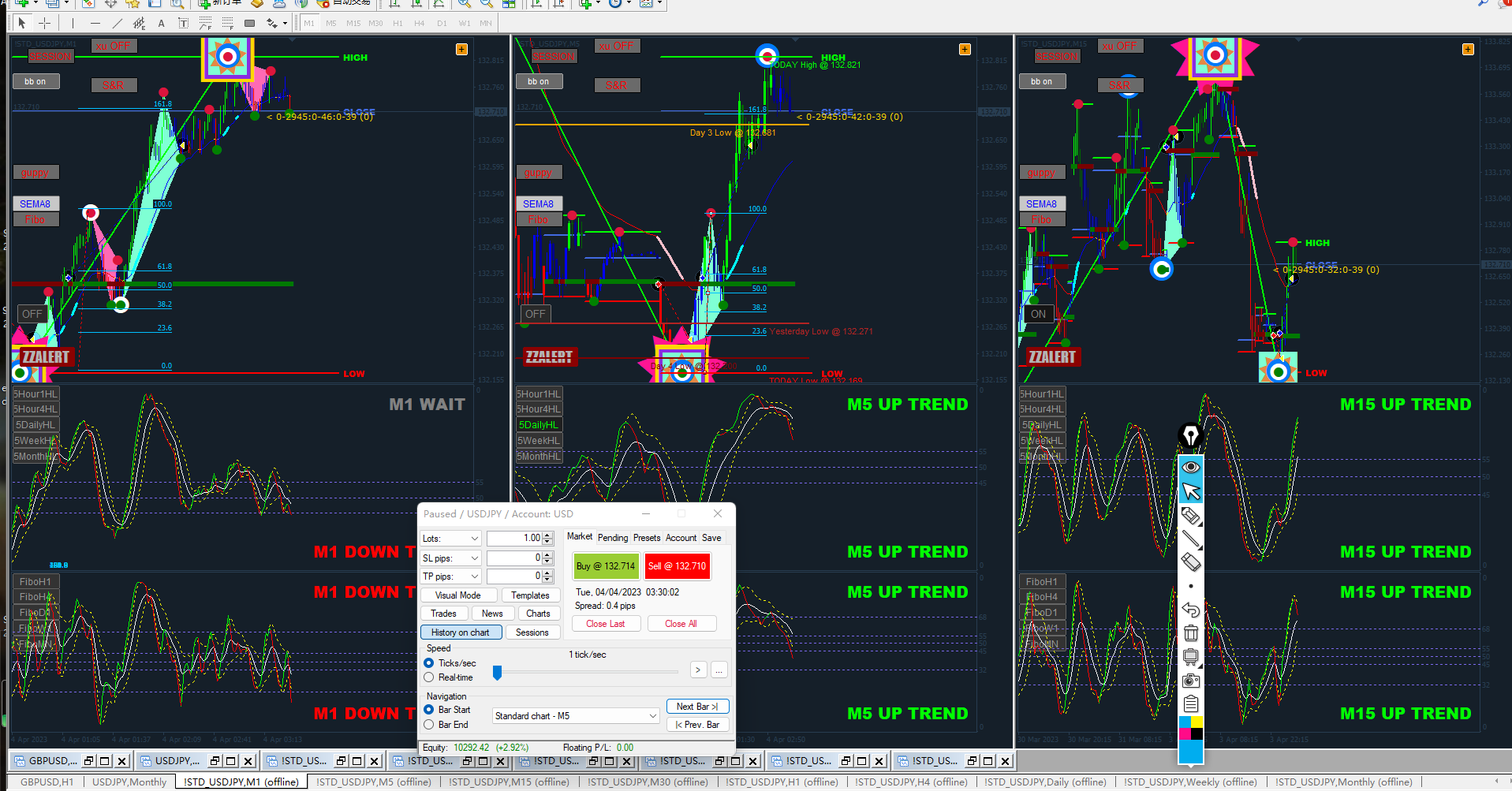Screen dimensions: 1512x791
Task: Toggle 'bb on' button on M1 chart
Action: [x=35, y=81]
